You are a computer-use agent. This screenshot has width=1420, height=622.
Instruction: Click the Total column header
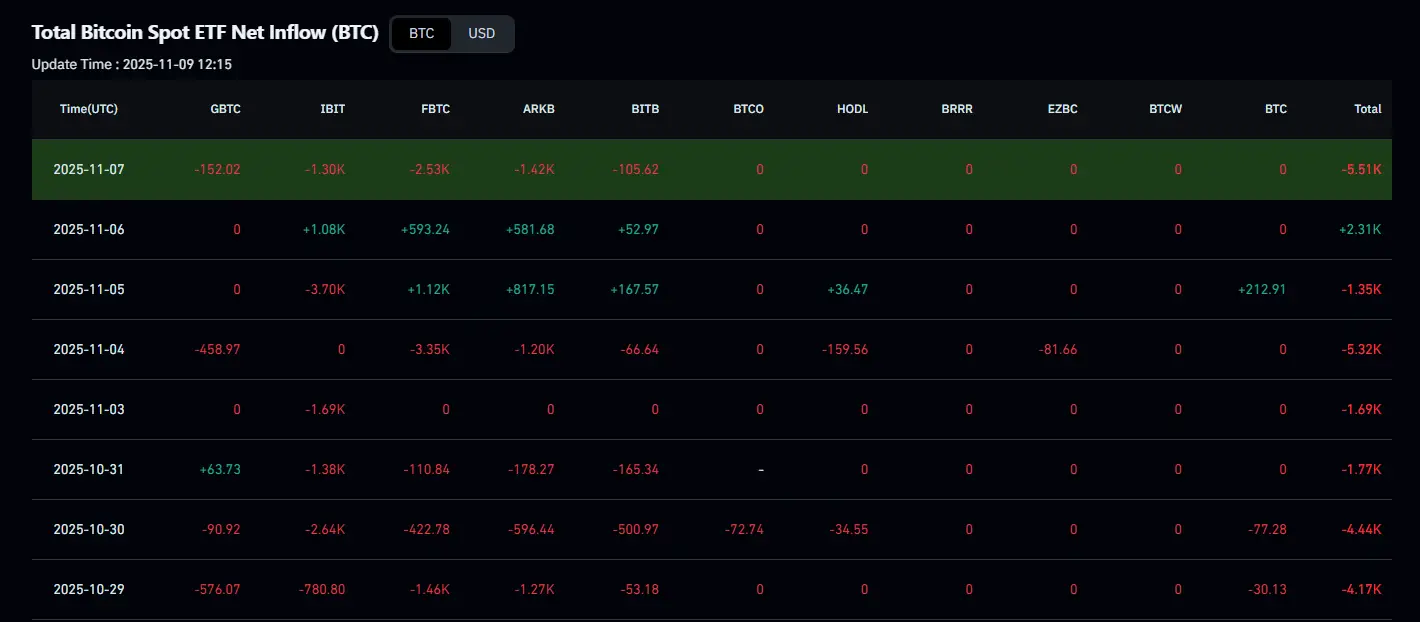click(1367, 109)
